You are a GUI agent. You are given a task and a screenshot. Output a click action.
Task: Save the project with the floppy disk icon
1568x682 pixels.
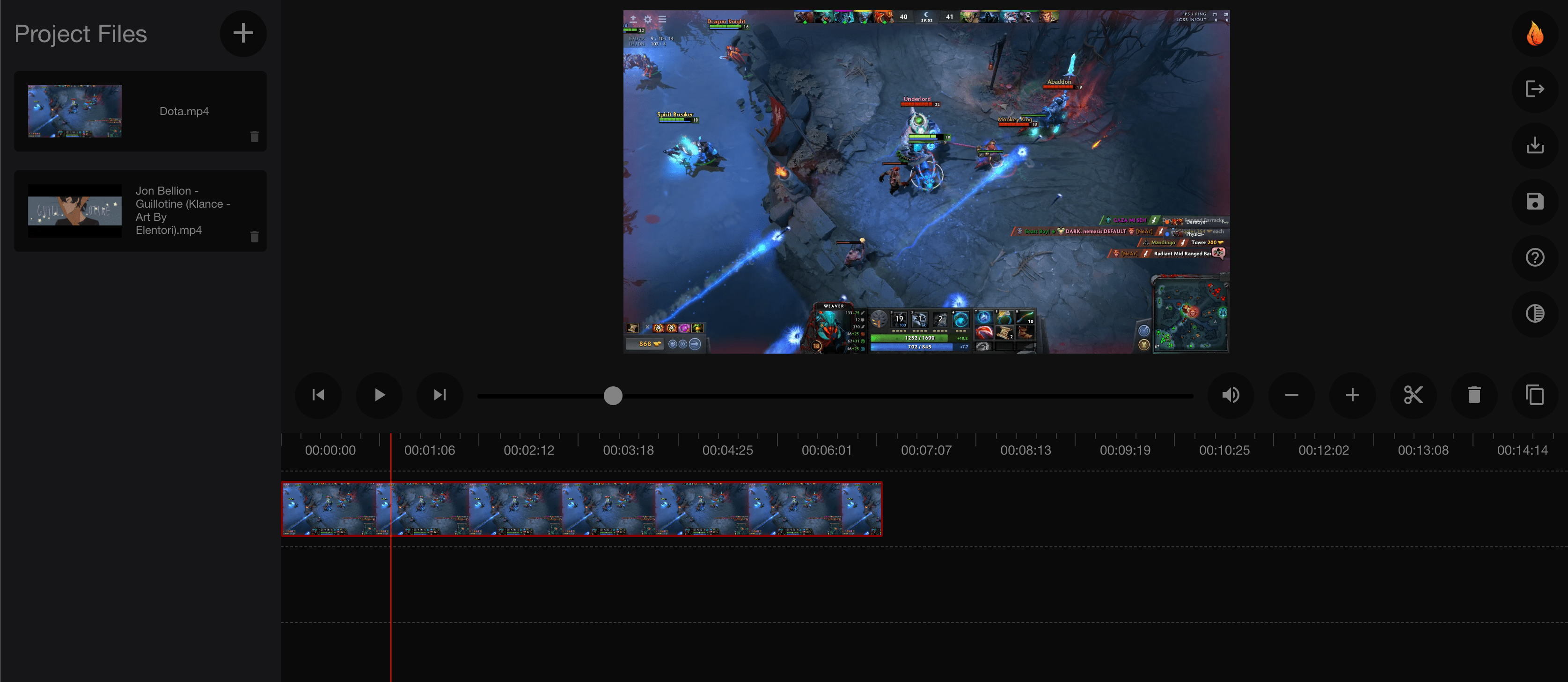coord(1535,202)
